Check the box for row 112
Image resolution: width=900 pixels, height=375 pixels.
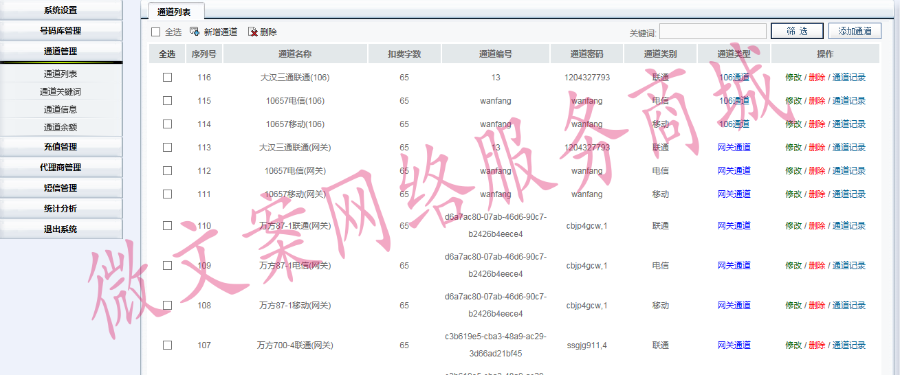(167, 171)
